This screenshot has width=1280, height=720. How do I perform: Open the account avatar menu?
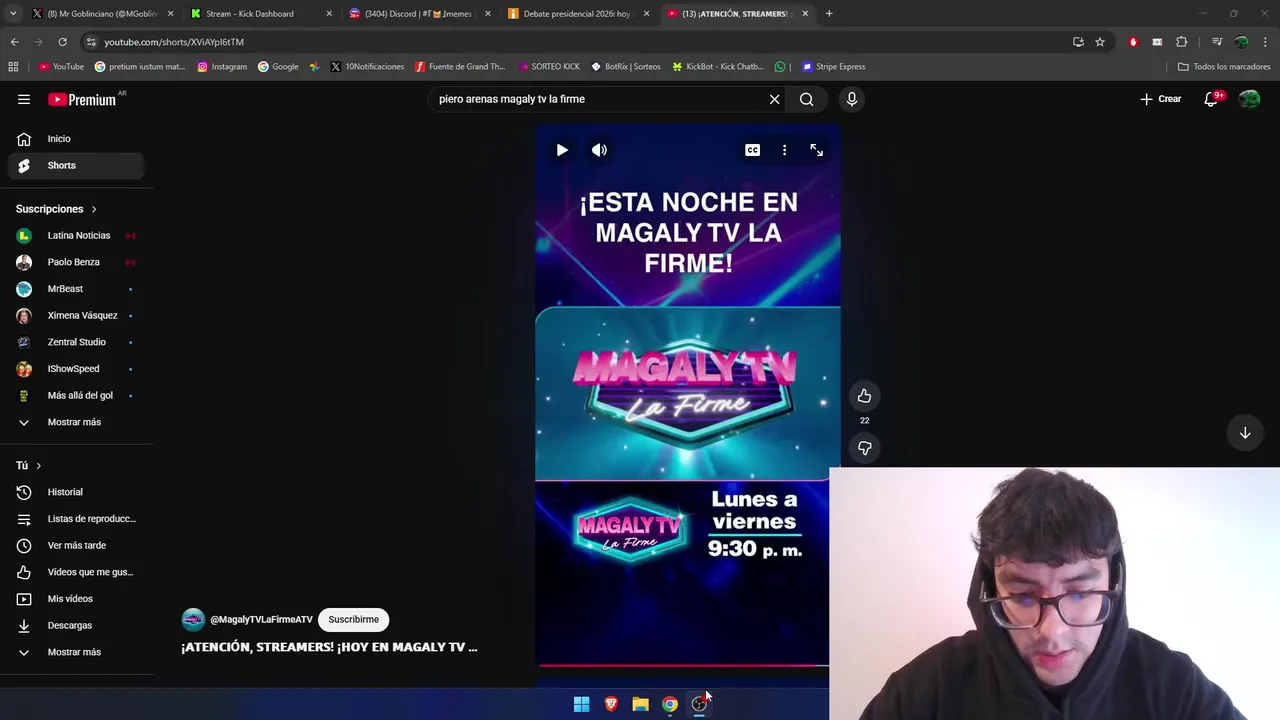coord(1249,99)
